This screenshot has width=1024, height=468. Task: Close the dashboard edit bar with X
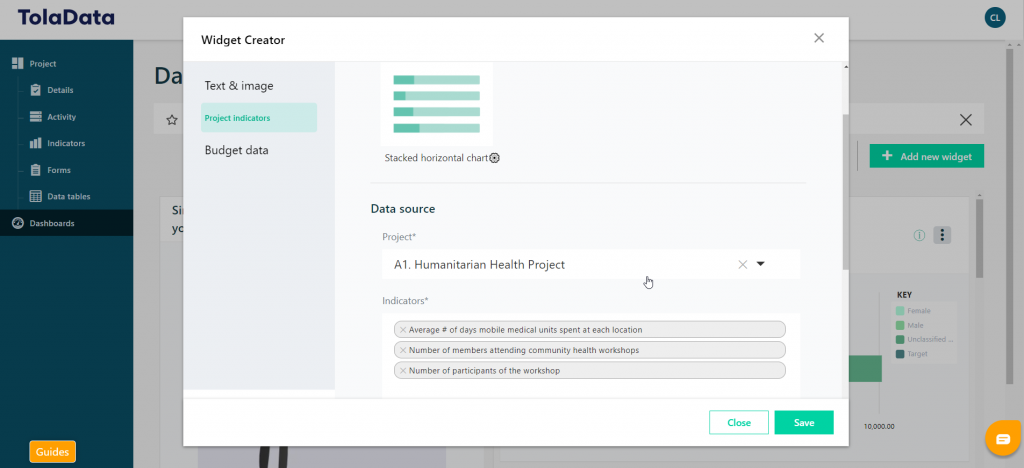click(965, 119)
